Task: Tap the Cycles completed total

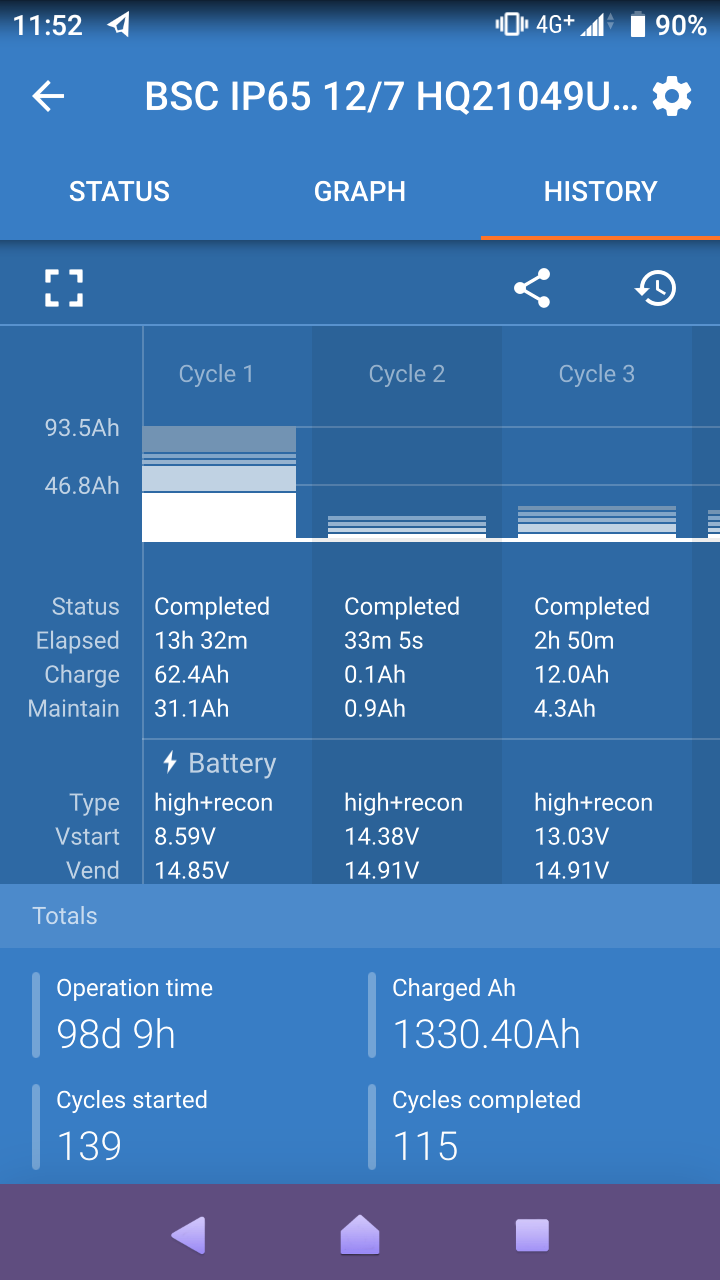Action: coord(426,1146)
